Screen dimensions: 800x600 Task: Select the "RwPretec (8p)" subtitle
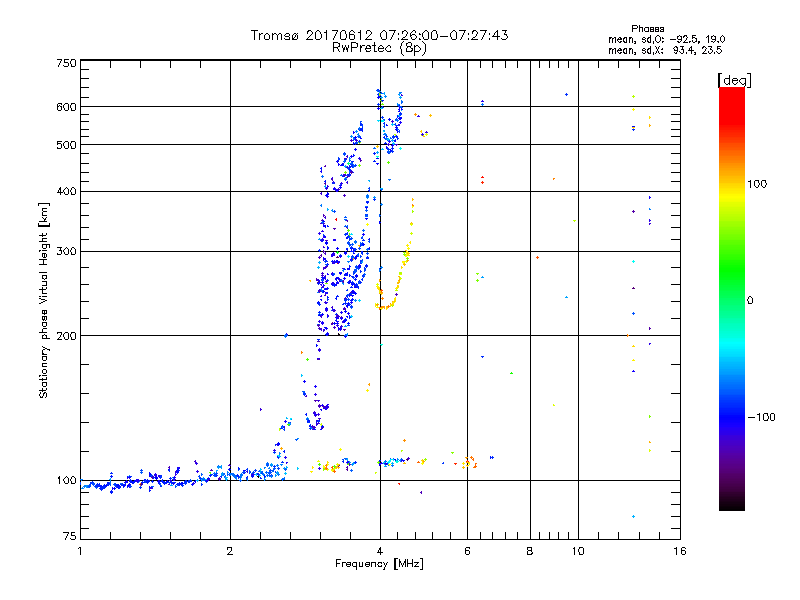(379, 48)
